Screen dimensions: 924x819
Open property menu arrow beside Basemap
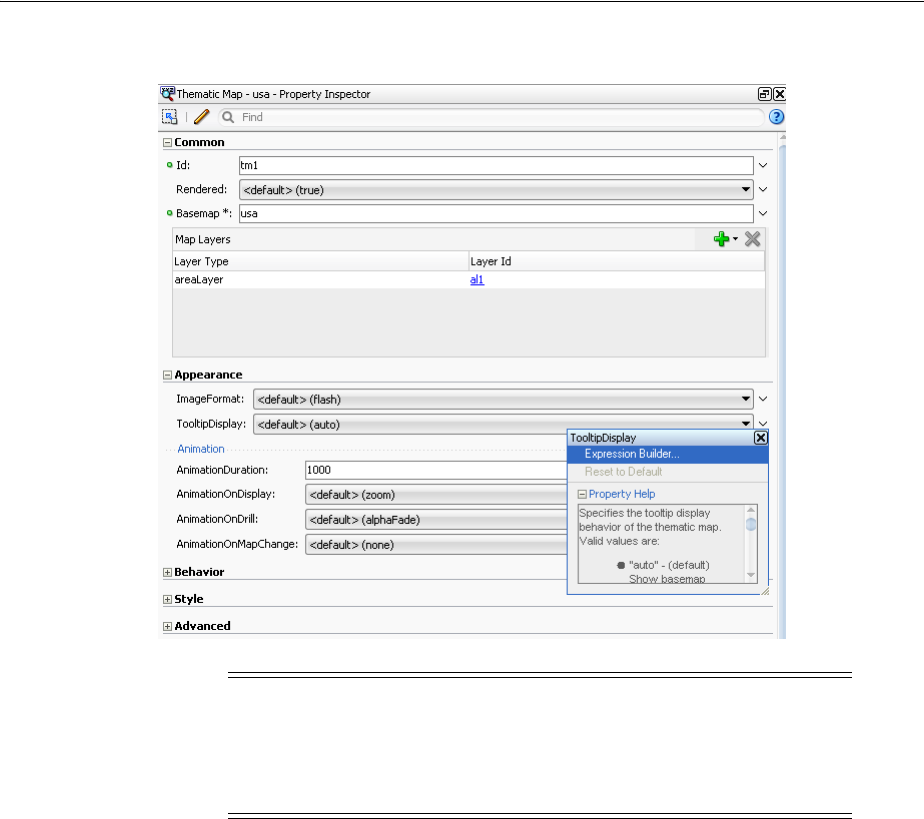click(x=763, y=213)
